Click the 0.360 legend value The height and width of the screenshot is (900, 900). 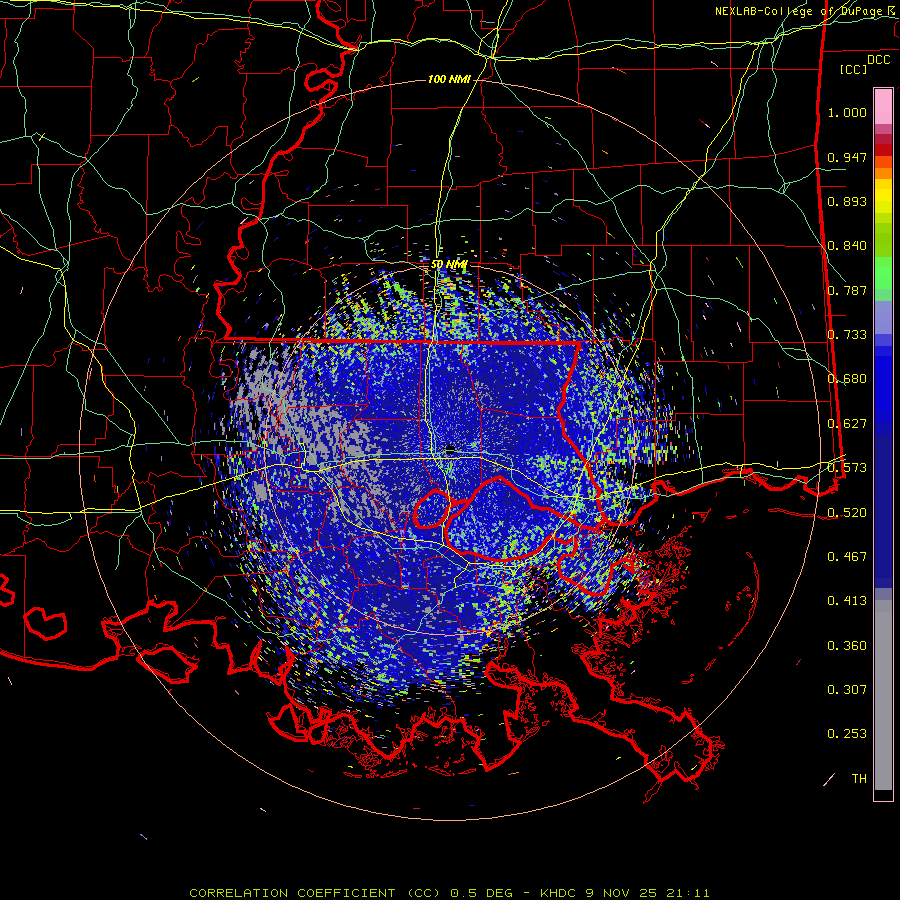tap(847, 646)
